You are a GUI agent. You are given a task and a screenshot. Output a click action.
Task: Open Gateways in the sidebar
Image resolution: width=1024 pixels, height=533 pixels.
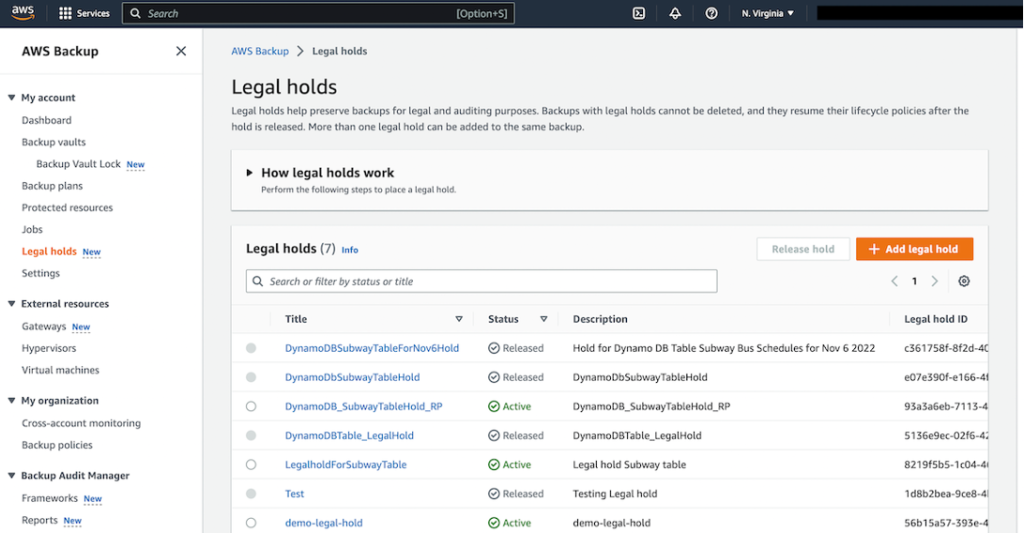(44, 326)
